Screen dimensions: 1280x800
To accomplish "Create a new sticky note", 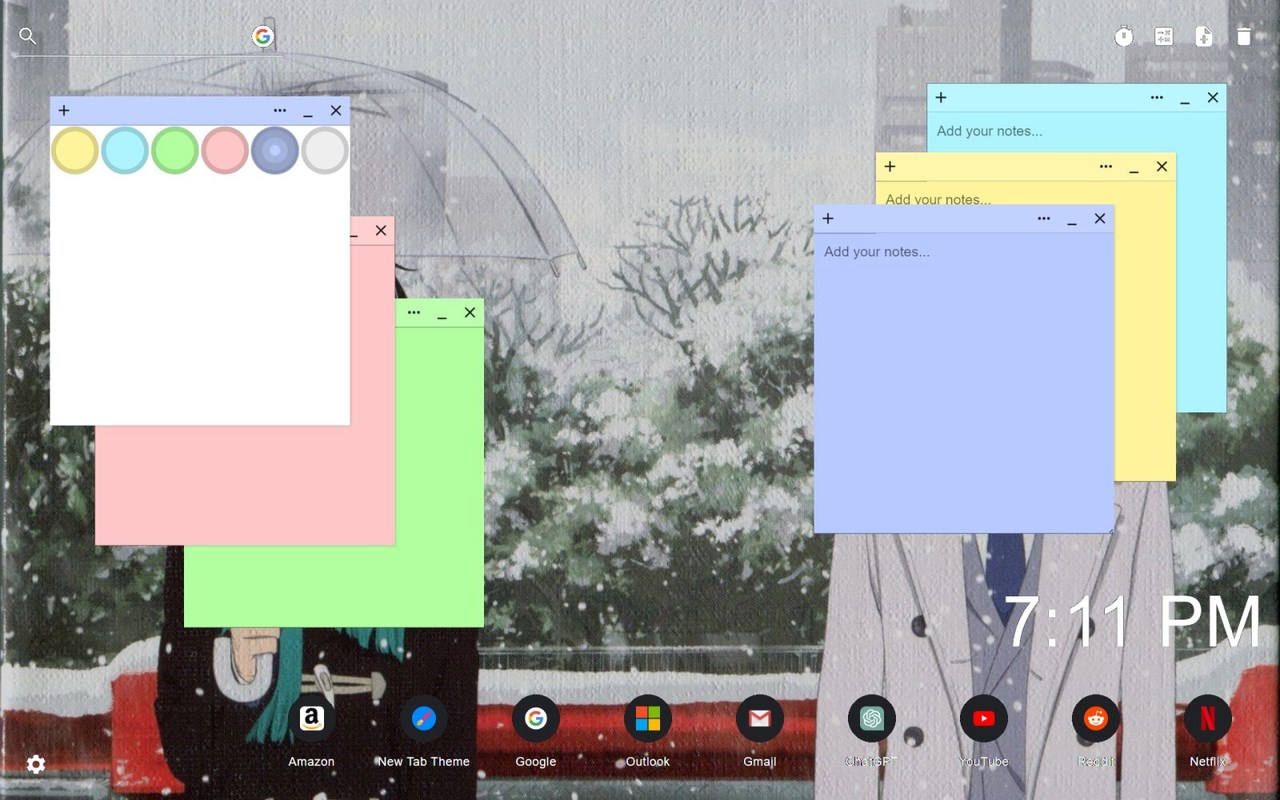I will click(x=1204, y=37).
